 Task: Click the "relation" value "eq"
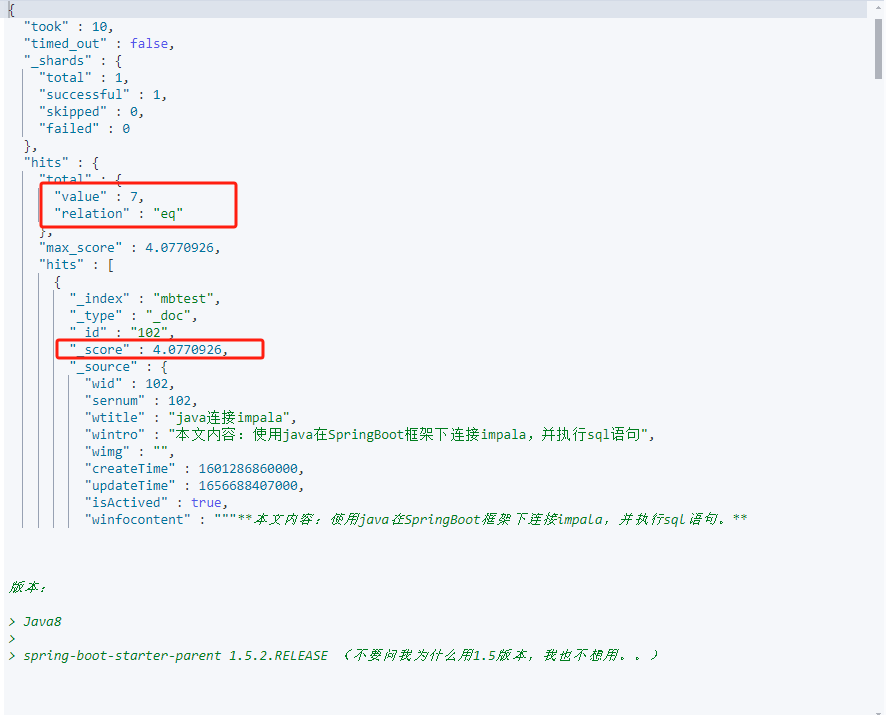(168, 213)
